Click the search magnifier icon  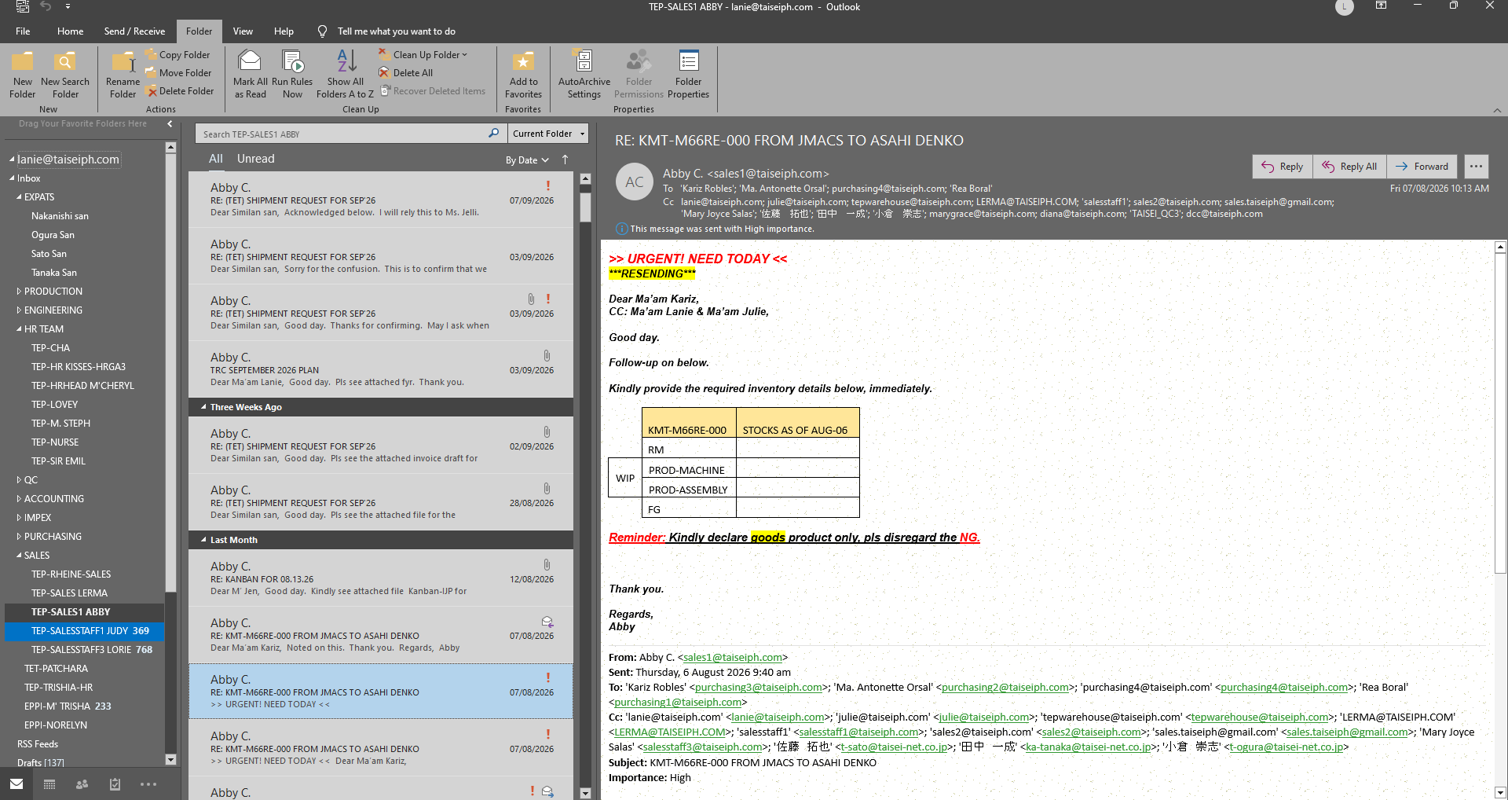493,133
